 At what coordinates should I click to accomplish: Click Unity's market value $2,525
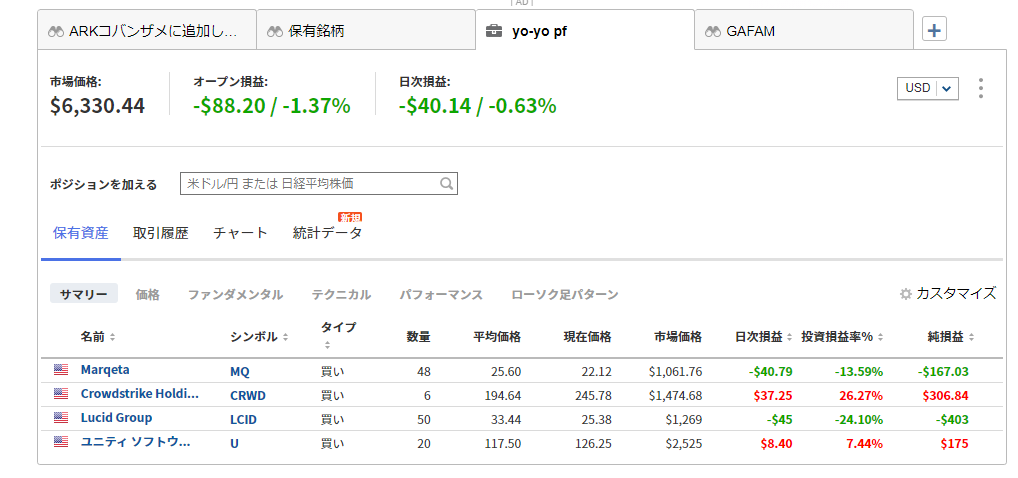[684, 444]
